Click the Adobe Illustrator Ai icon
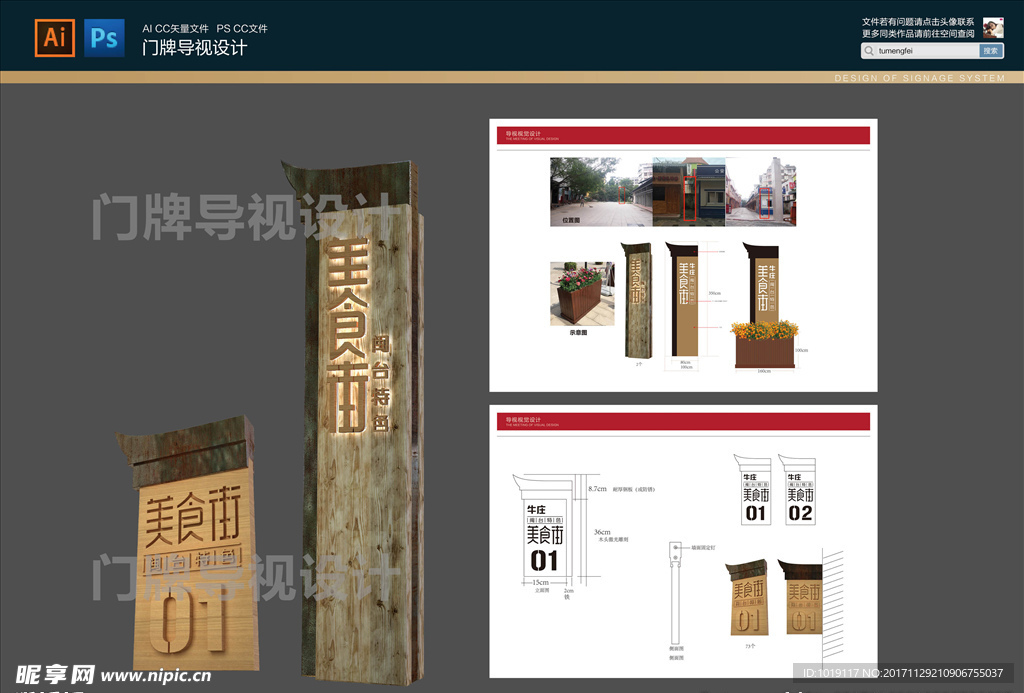 tap(54, 38)
